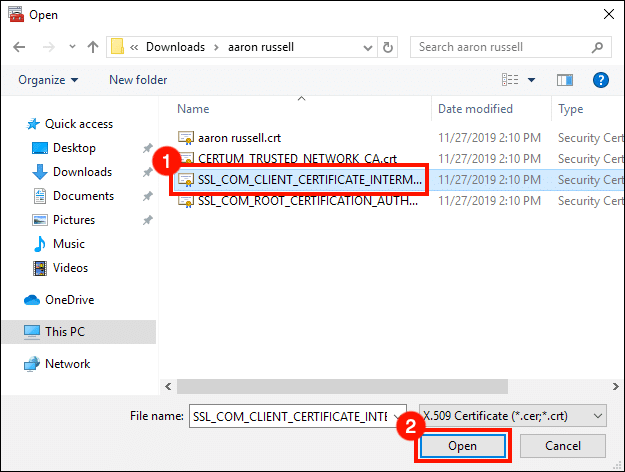Open the Help question mark icon
Image resolution: width=625 pixels, height=472 pixels.
click(x=601, y=80)
